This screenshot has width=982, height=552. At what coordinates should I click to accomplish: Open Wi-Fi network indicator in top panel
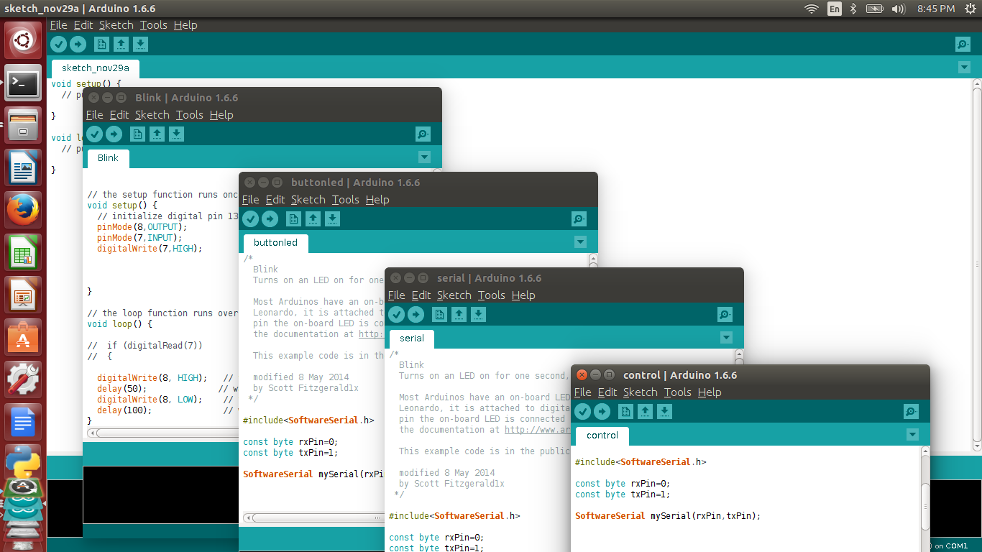pos(811,9)
